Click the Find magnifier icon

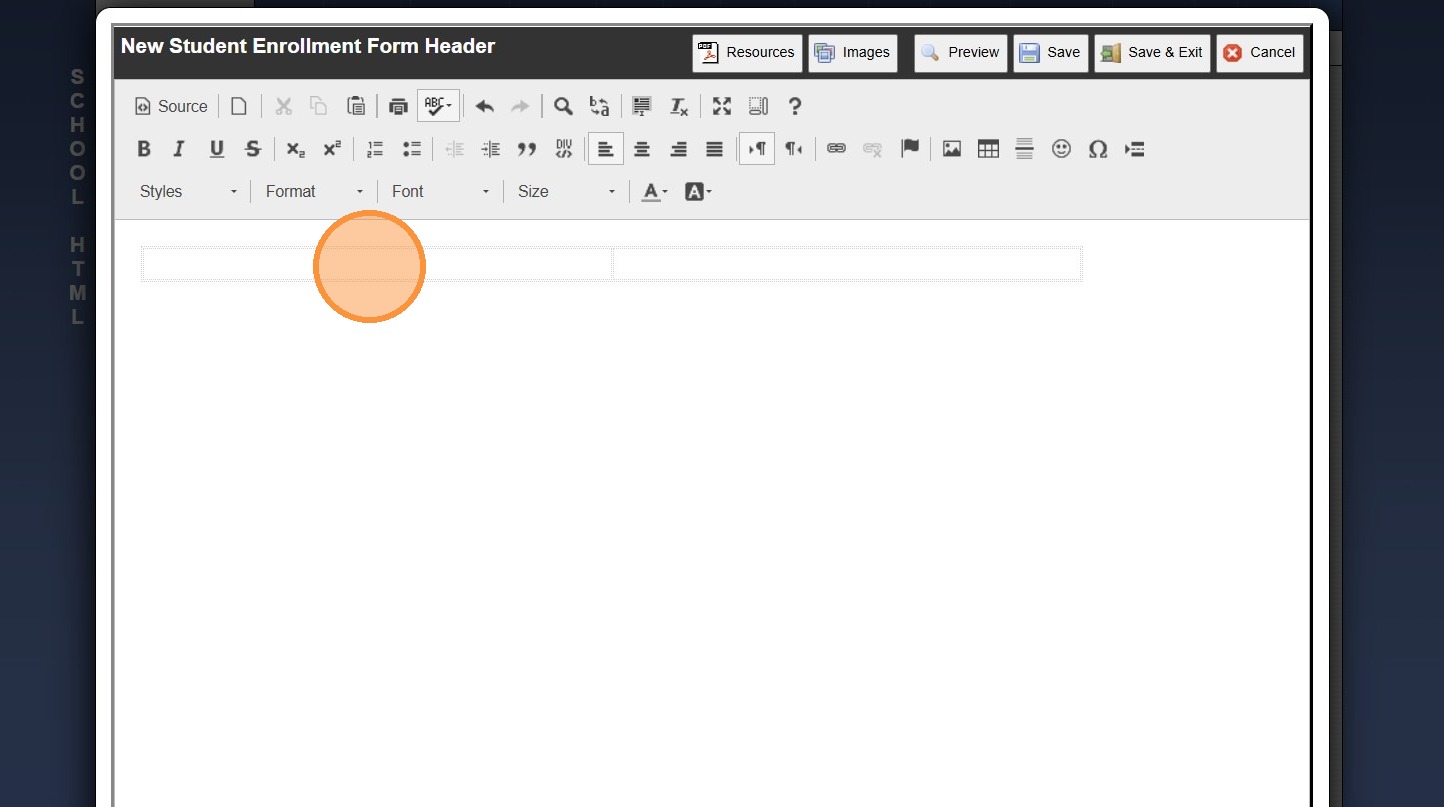563,106
